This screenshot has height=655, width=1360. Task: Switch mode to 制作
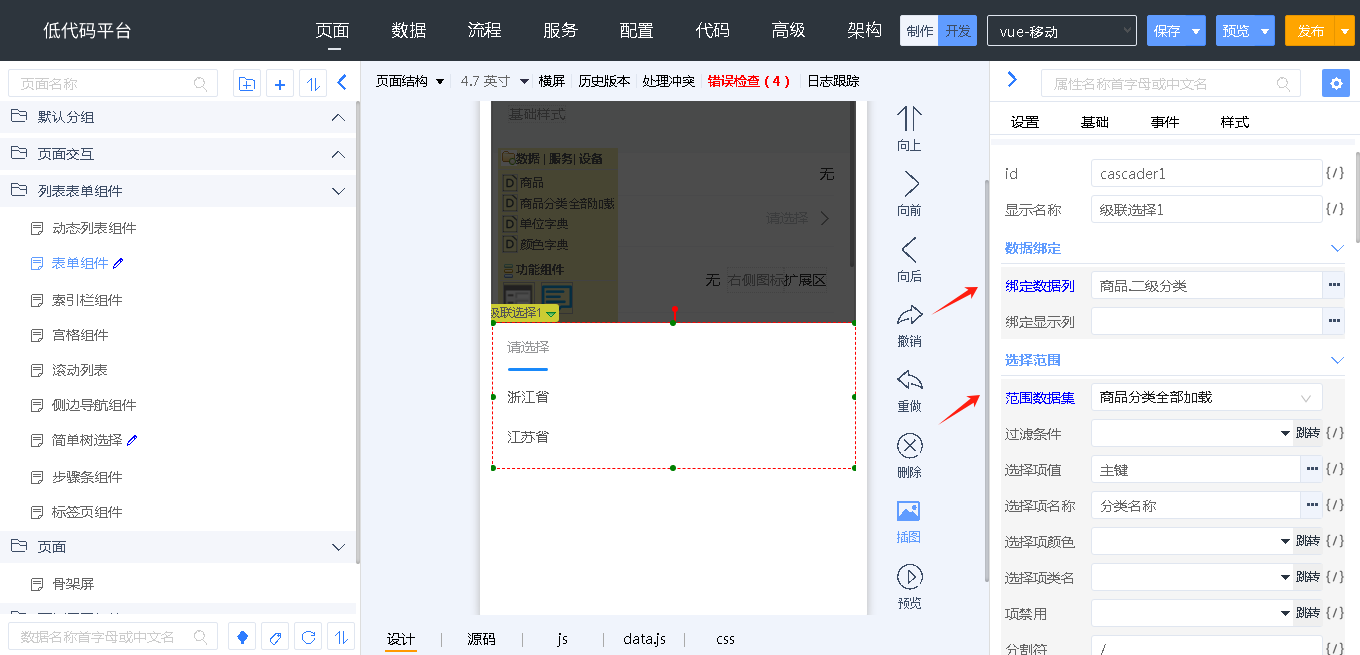[x=919, y=31]
